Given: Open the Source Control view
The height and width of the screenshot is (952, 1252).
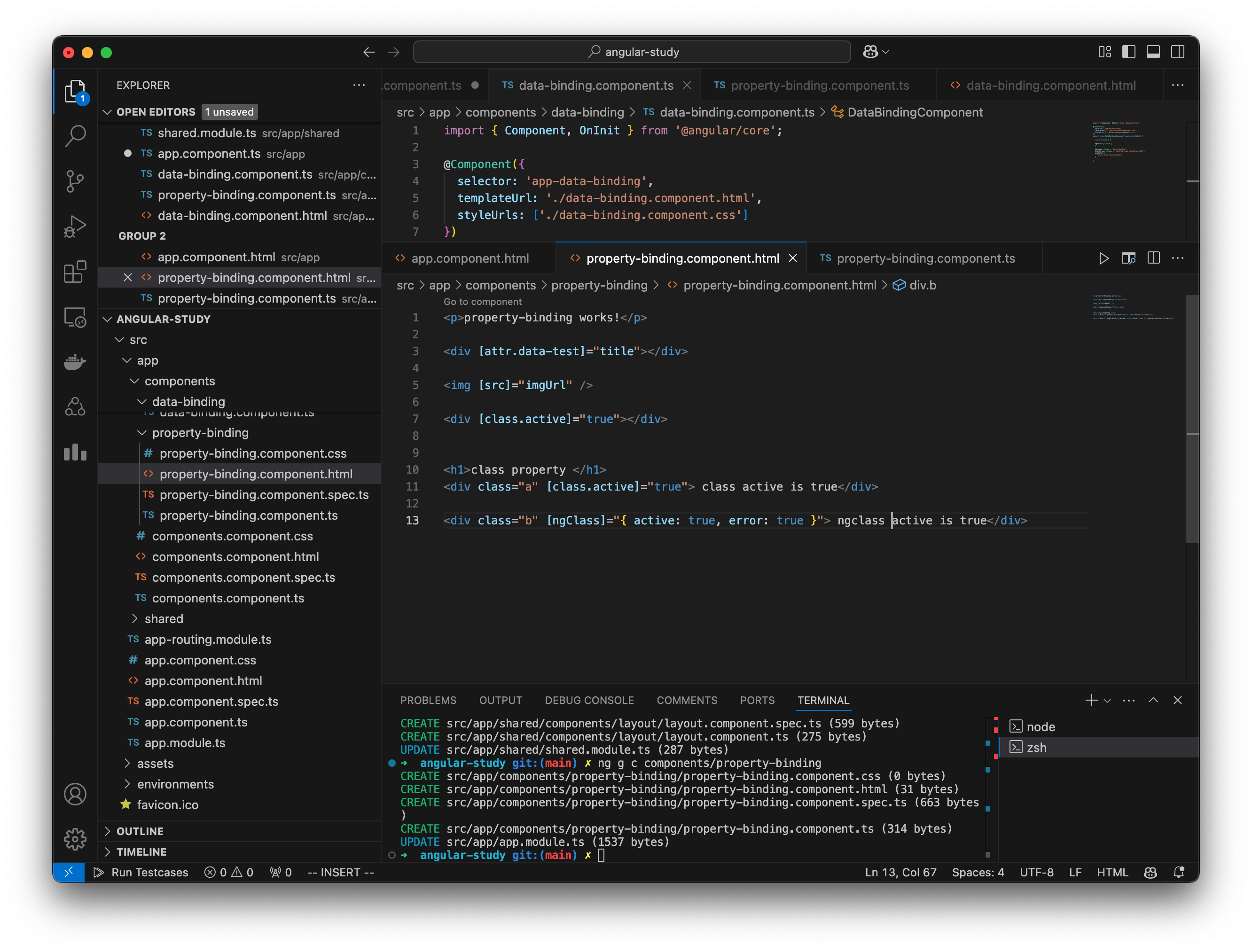Looking at the screenshot, I should [75, 181].
